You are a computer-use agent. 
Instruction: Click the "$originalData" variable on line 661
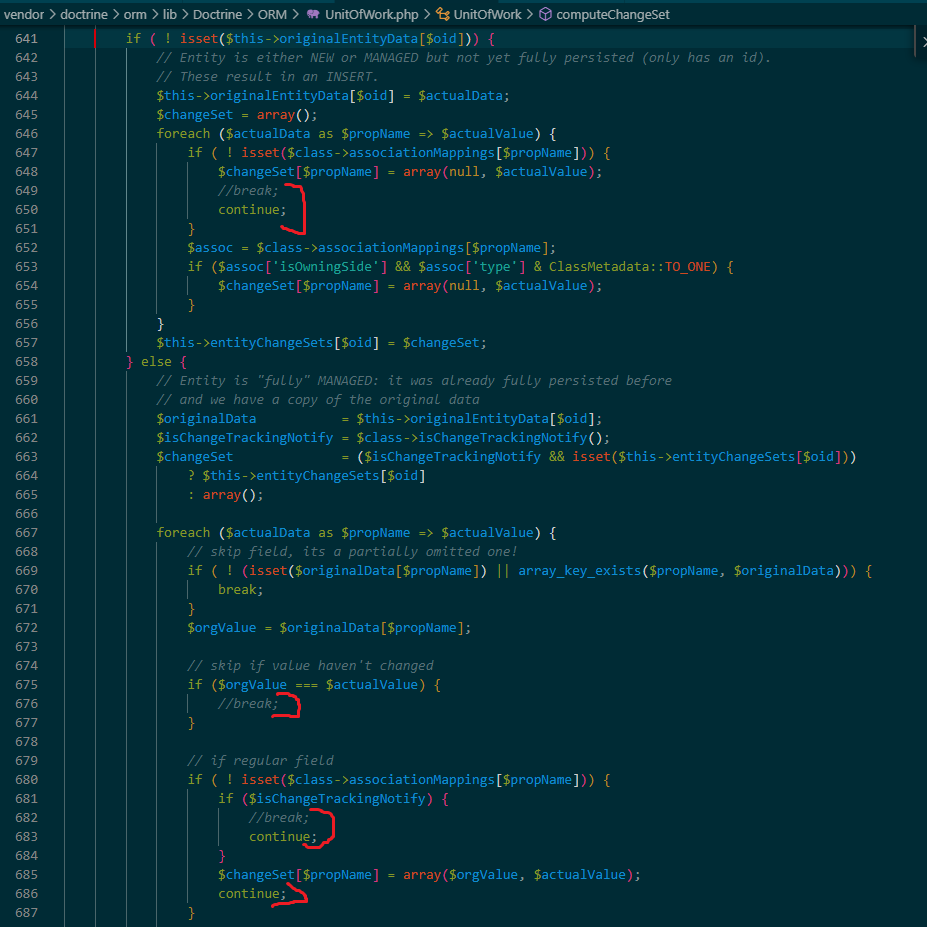coord(206,418)
